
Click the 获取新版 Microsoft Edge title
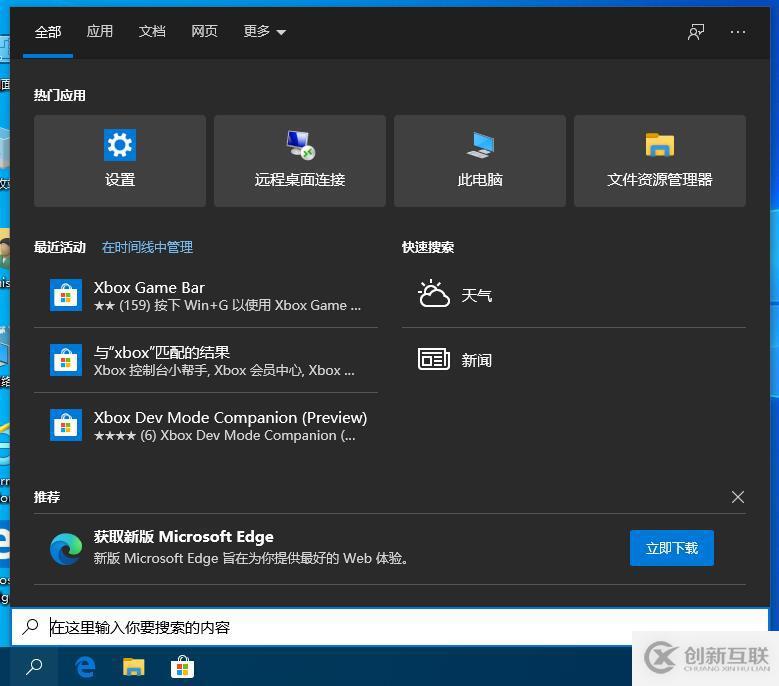click(183, 536)
